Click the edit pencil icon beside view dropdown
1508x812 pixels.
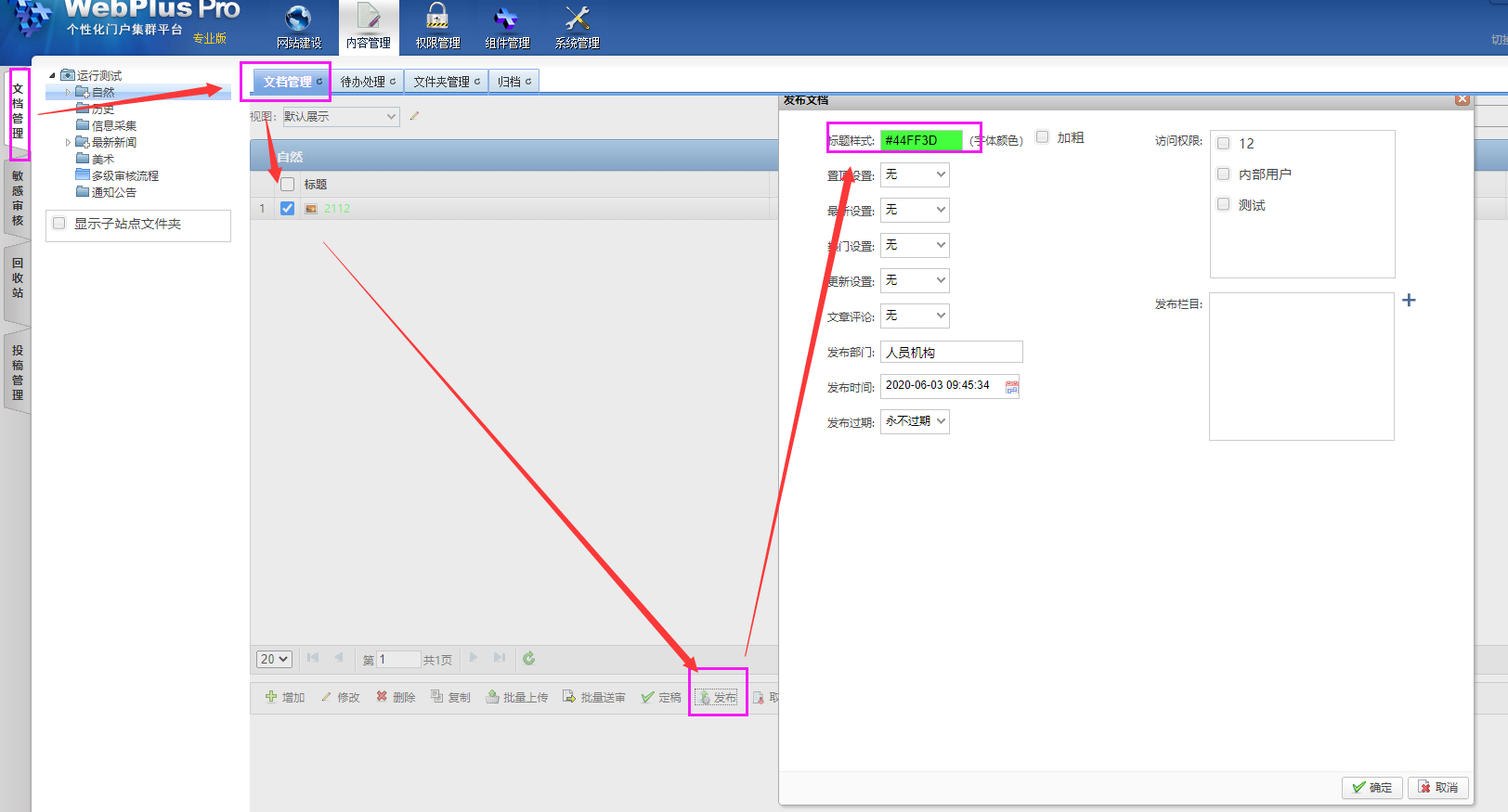(414, 116)
